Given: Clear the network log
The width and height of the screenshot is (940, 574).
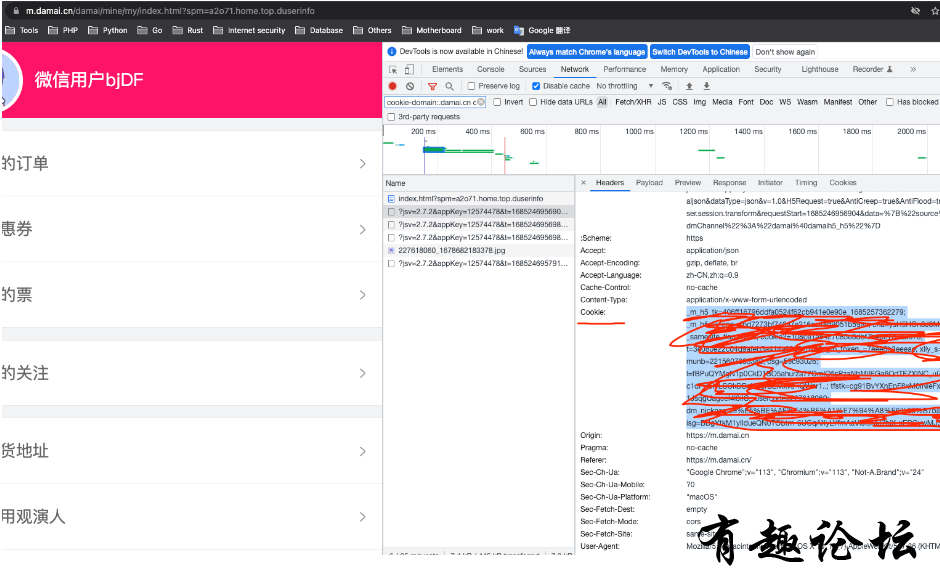Looking at the screenshot, I should 409,86.
